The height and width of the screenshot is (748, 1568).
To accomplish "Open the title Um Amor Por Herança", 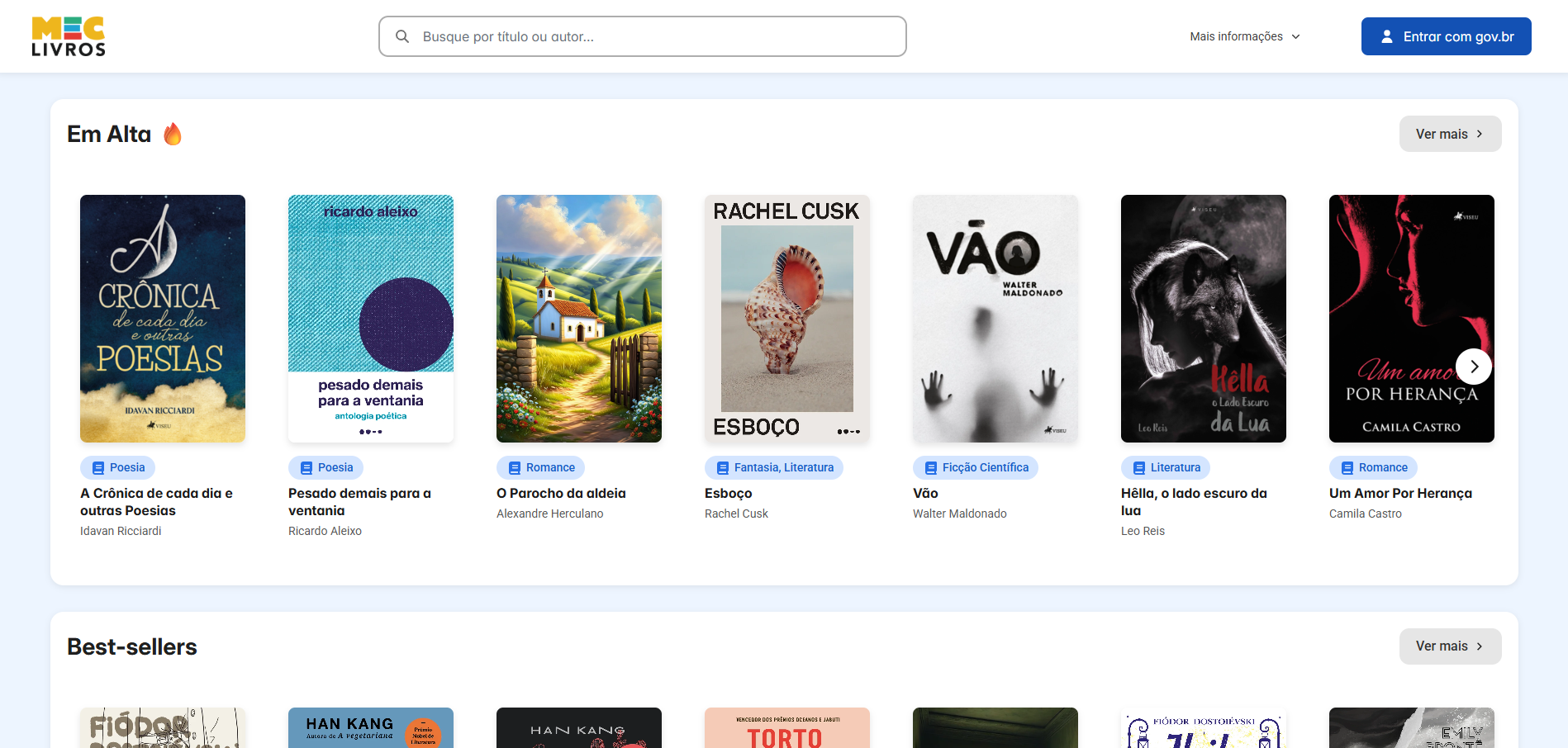I will coord(1400,493).
